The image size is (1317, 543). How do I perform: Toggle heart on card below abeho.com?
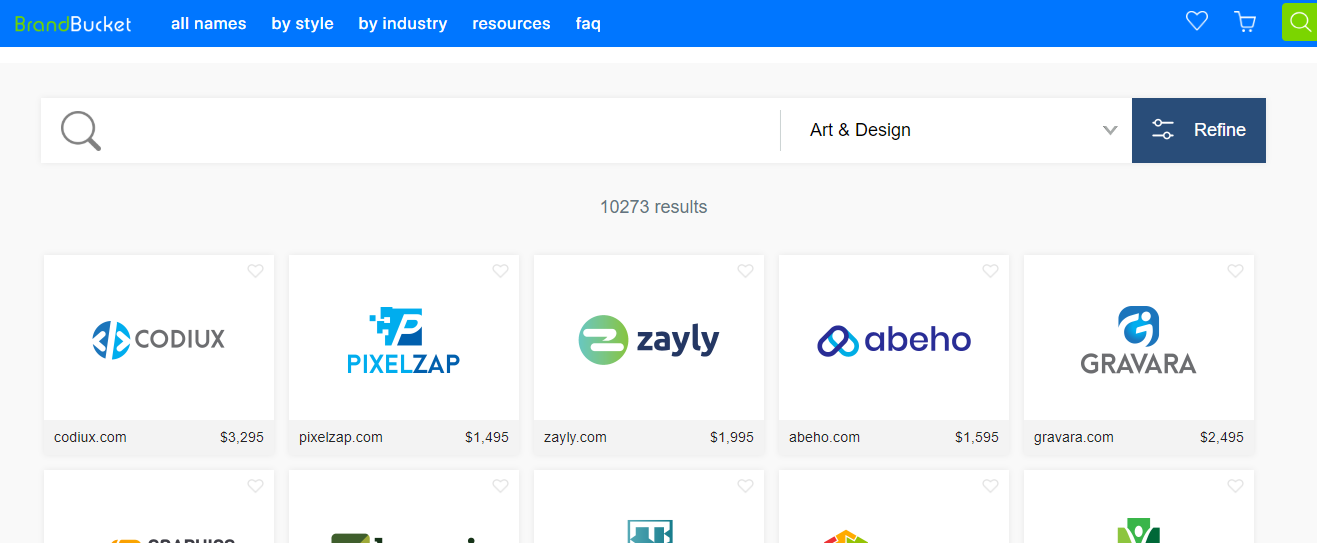(990, 486)
